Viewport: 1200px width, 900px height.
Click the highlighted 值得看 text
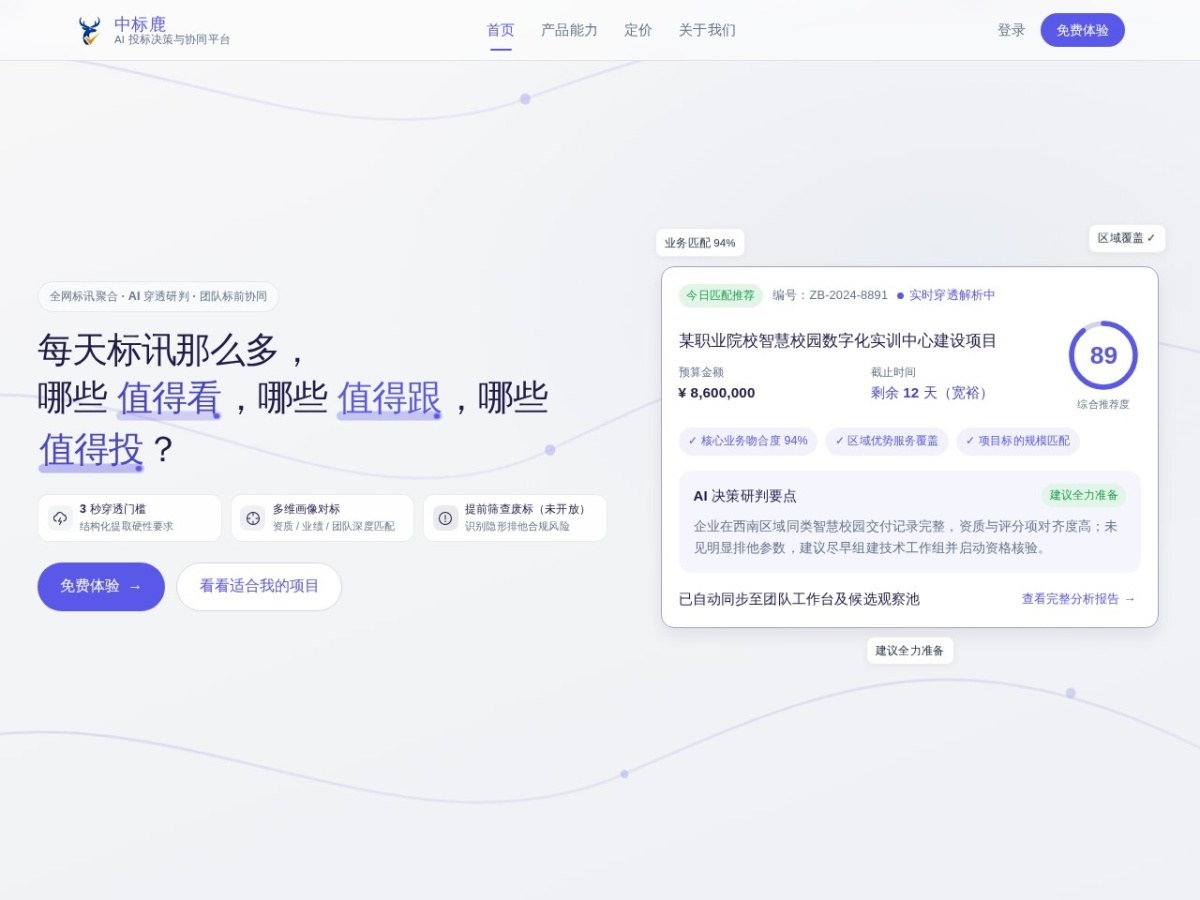coord(169,398)
